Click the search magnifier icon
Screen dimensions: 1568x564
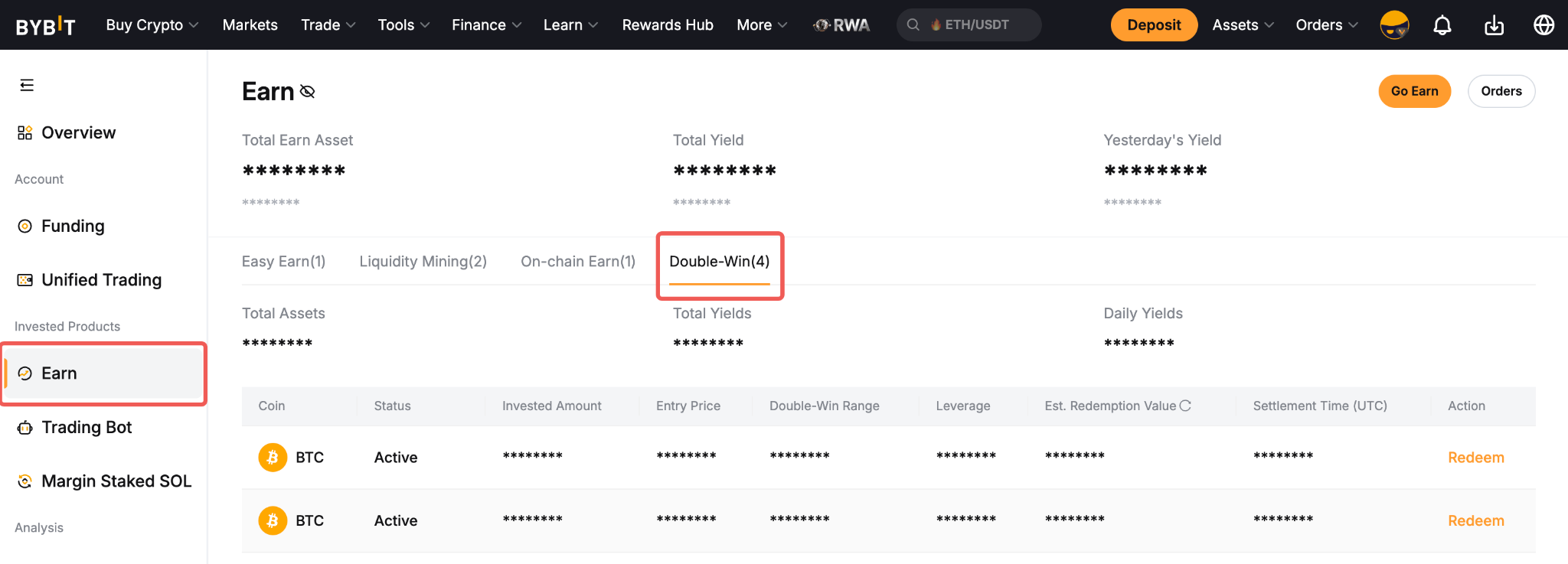913,25
